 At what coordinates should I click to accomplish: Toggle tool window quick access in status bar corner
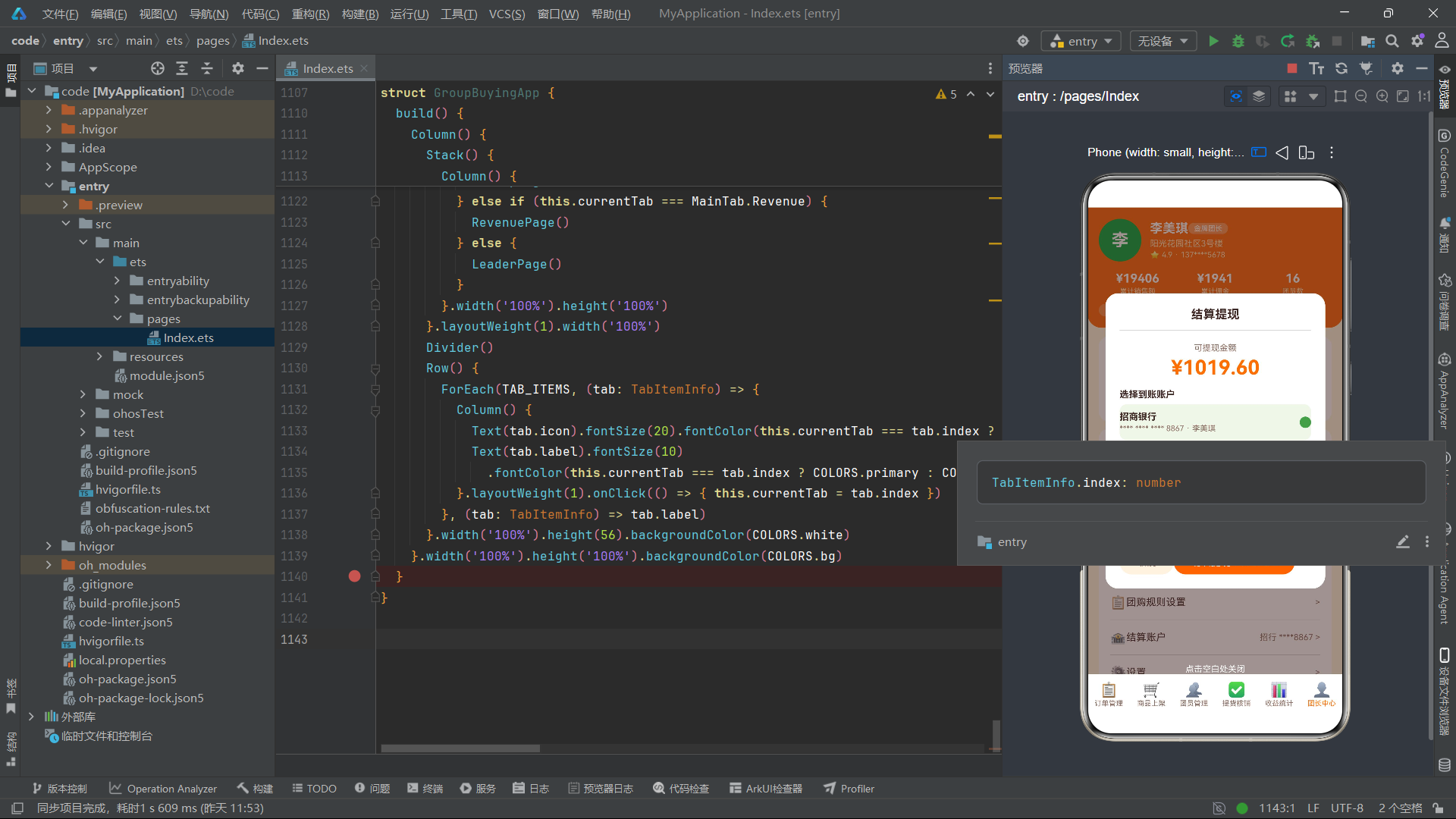click(18, 808)
